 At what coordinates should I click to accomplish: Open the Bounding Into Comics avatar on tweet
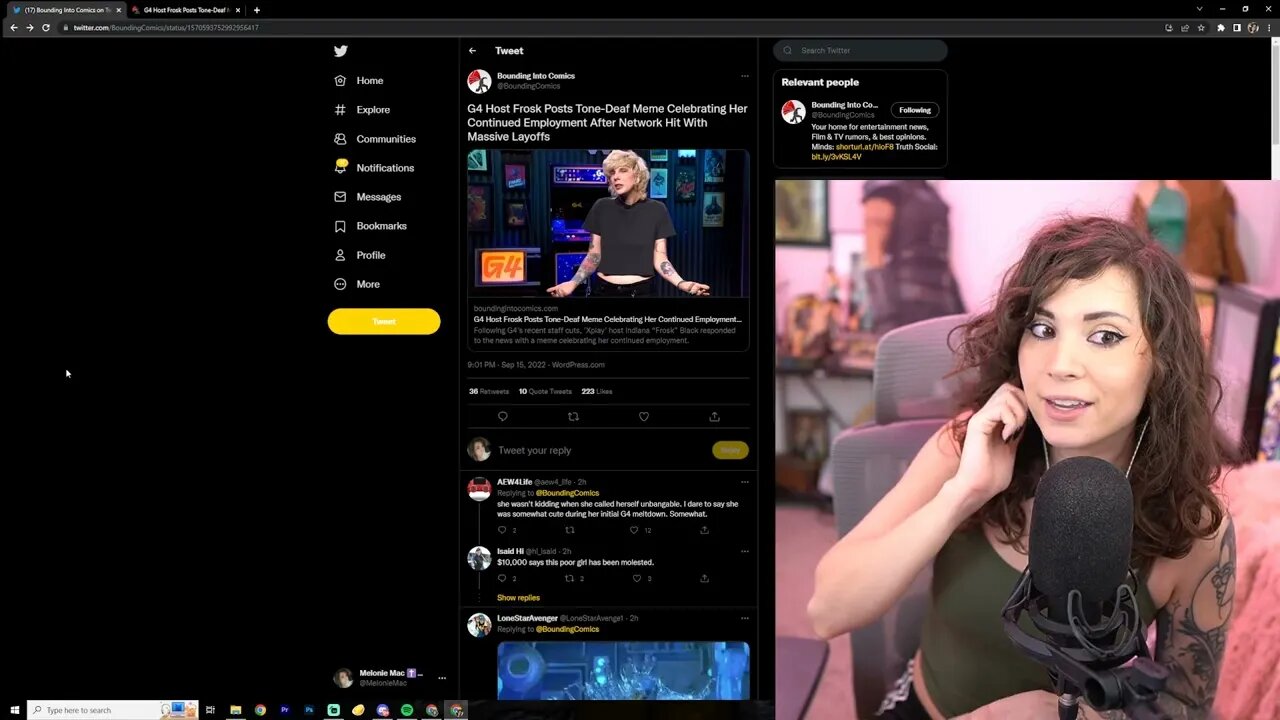(479, 81)
